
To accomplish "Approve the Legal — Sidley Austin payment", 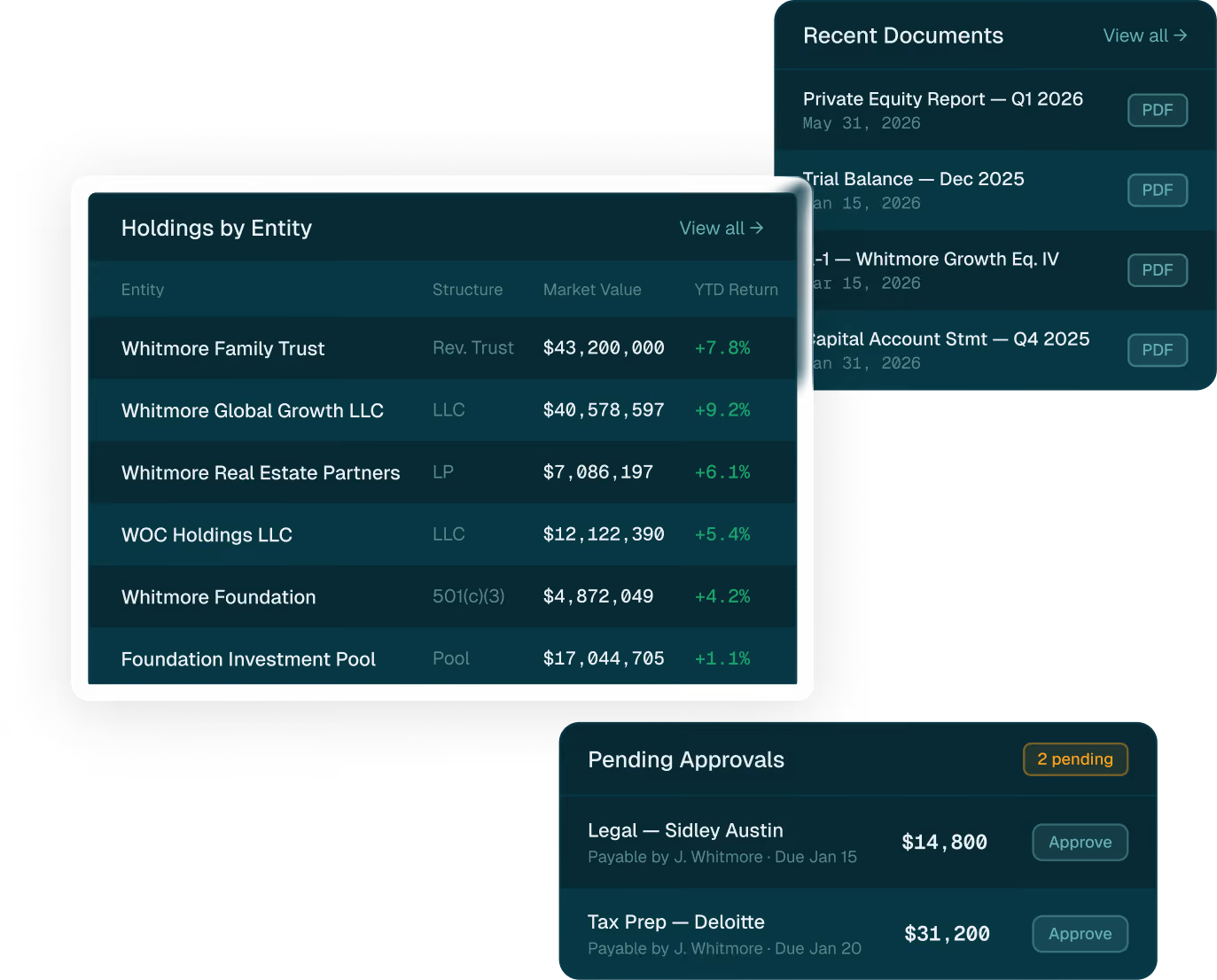I will (x=1080, y=843).
